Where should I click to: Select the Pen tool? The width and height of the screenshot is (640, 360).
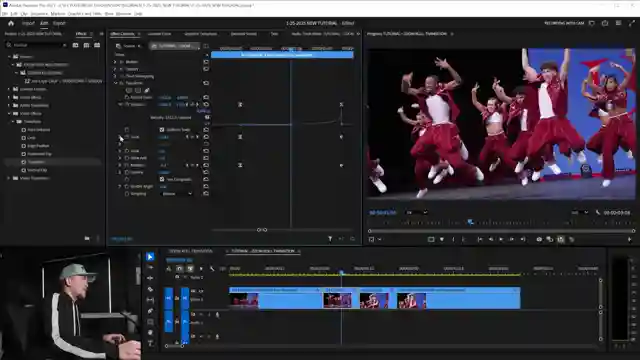(x=150, y=311)
